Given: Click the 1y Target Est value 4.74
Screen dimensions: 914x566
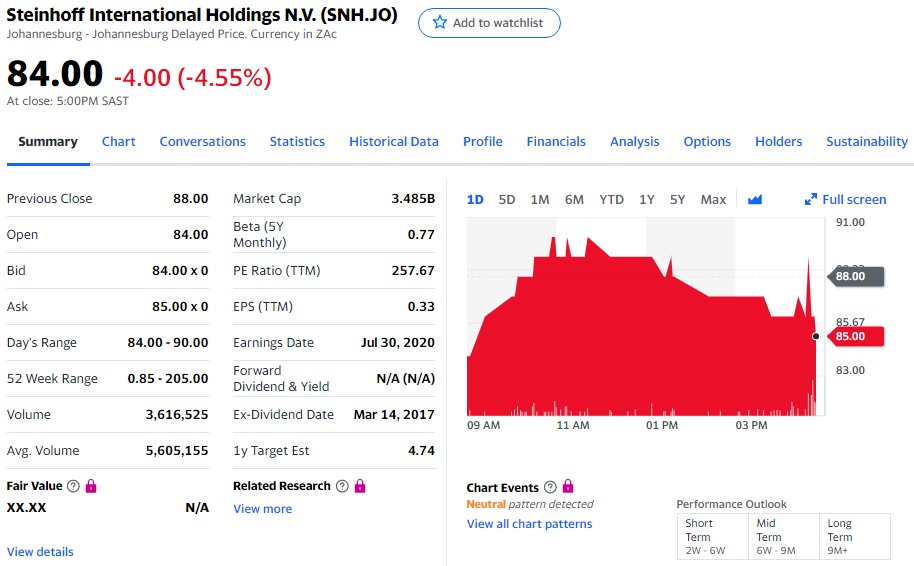Looking at the screenshot, I should coord(421,451).
